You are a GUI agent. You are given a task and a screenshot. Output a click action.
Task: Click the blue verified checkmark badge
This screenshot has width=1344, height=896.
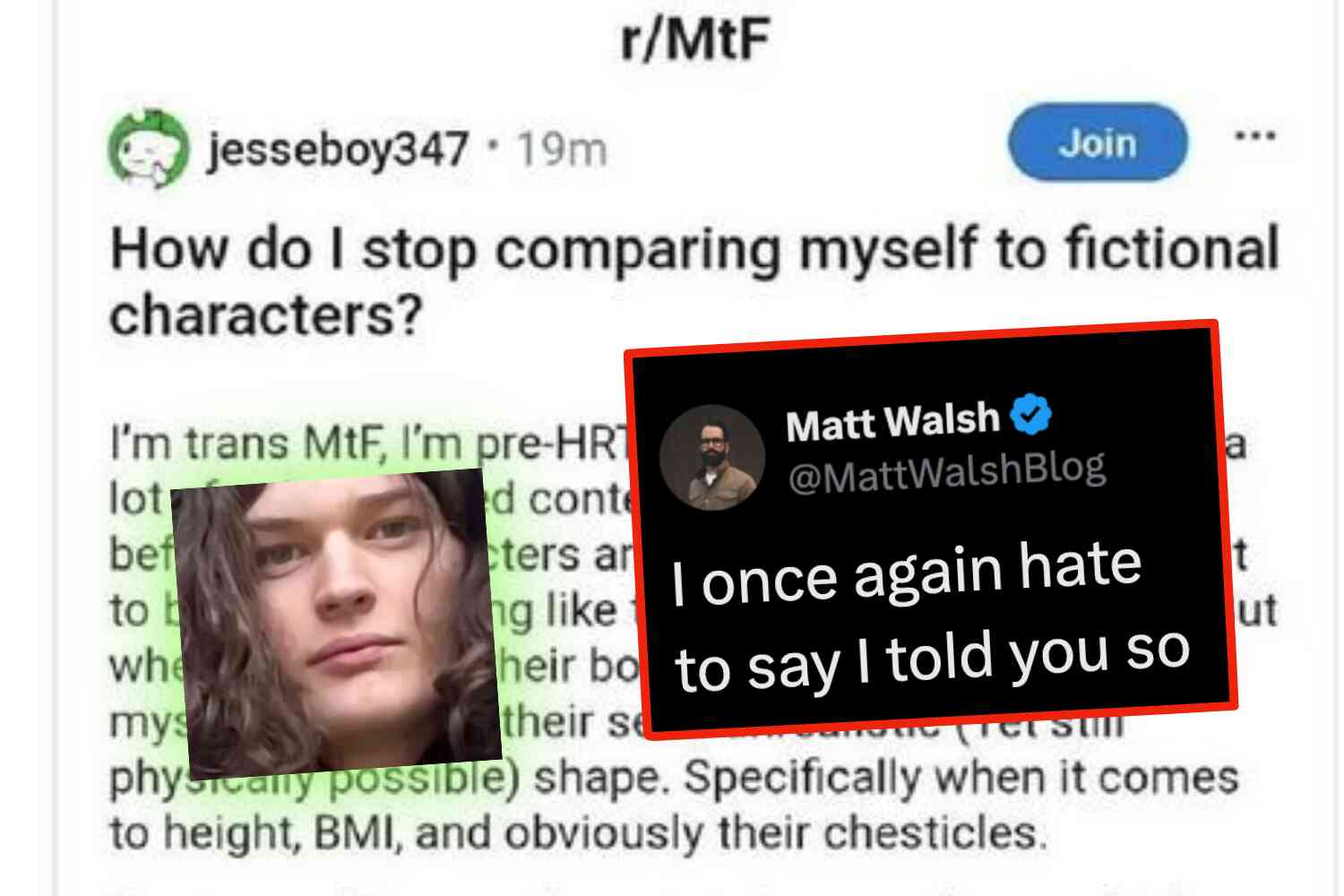[1031, 414]
